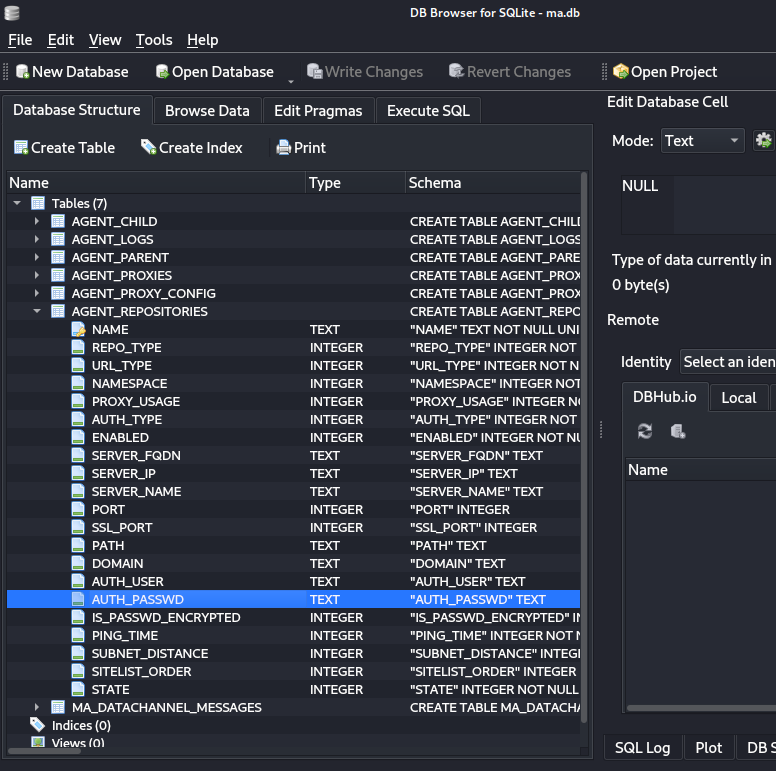The image size is (776, 771).
Task: Open the View menu
Action: 105,40
